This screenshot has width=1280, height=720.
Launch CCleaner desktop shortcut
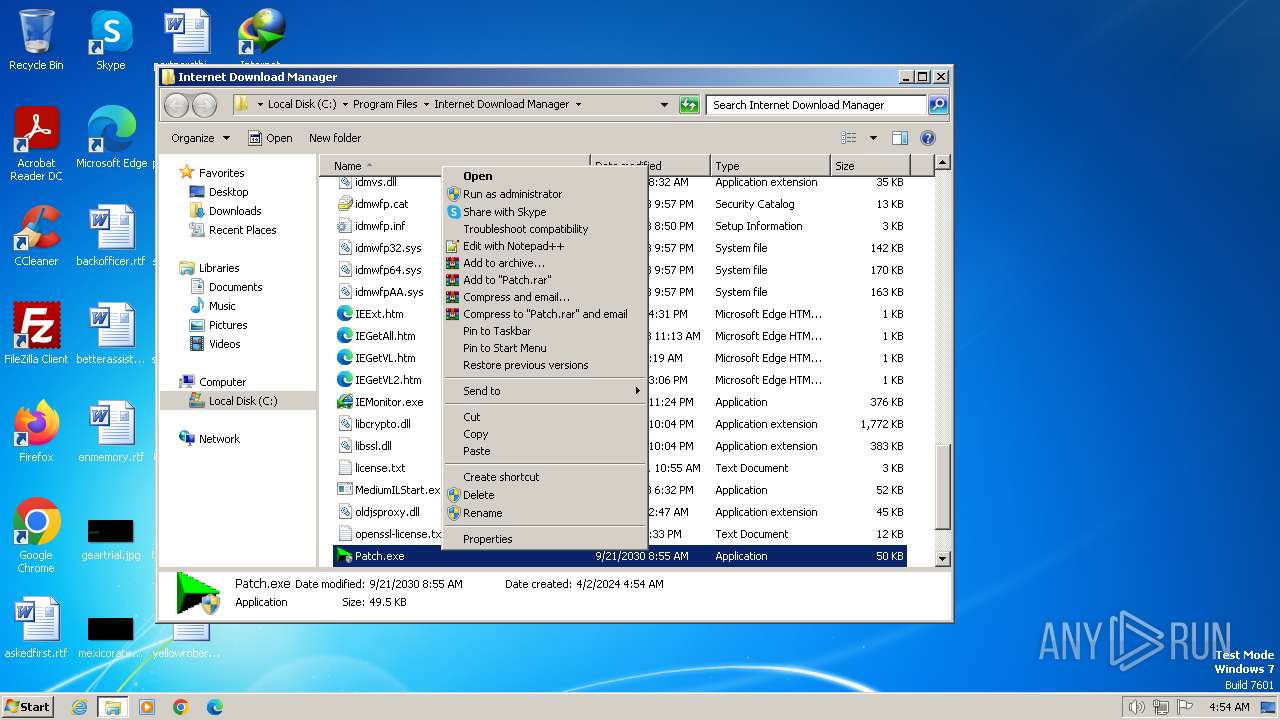coord(36,235)
